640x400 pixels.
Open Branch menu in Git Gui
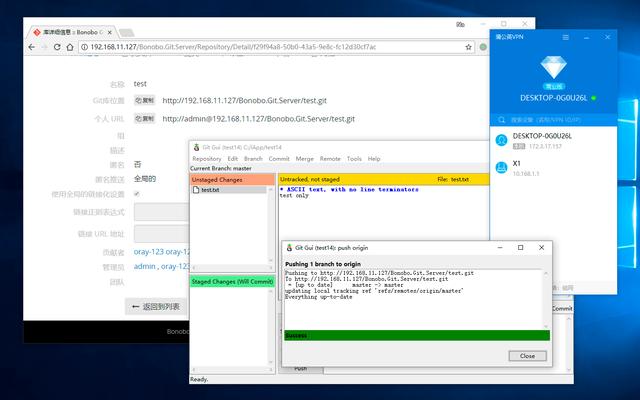click(x=253, y=158)
